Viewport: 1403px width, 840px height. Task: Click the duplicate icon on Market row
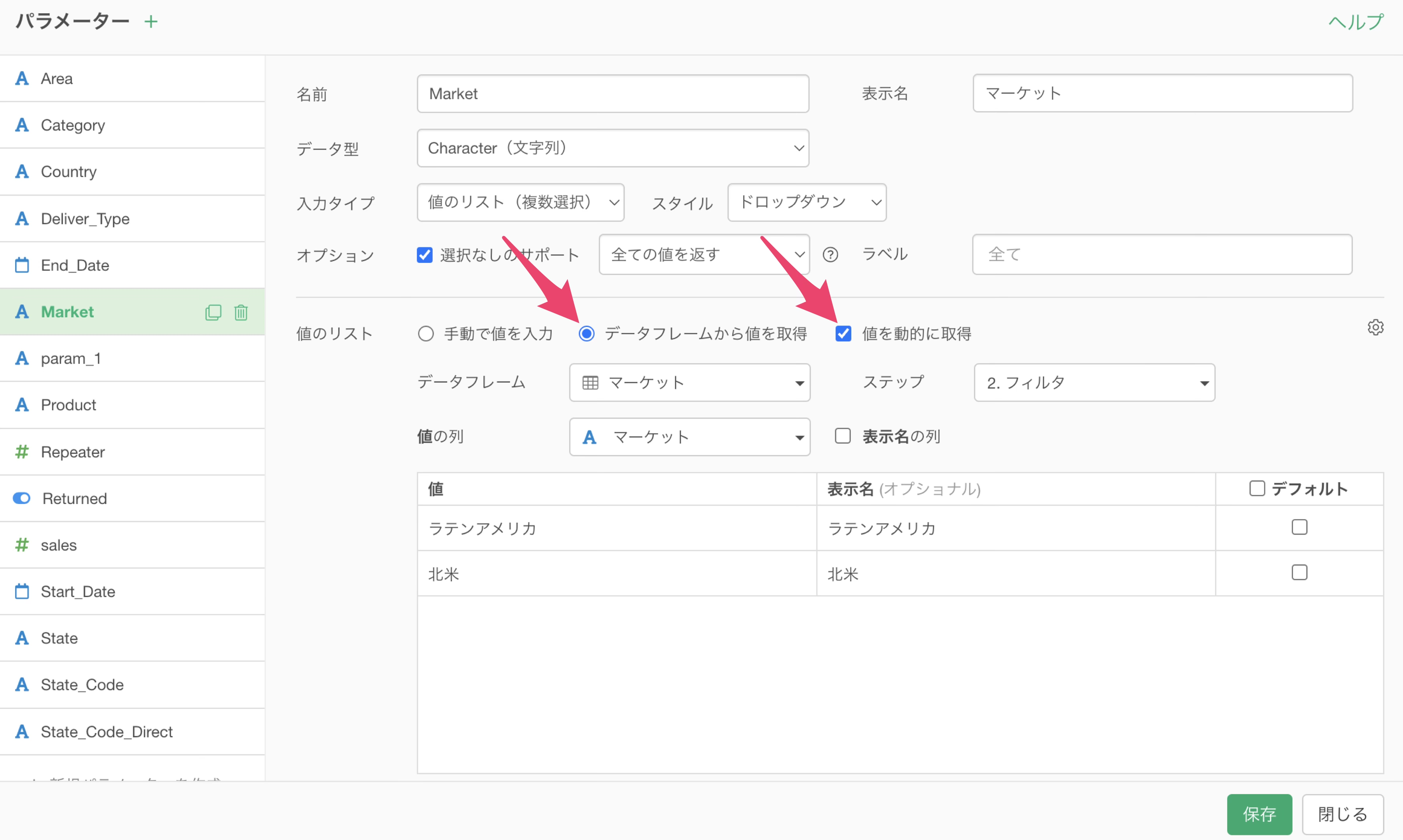tap(213, 312)
